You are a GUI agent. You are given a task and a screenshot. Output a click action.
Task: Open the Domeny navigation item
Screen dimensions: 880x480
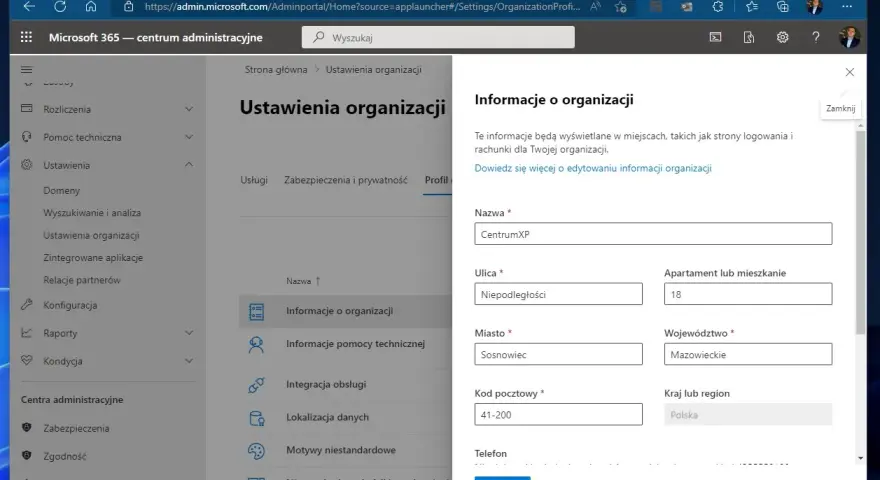point(62,190)
